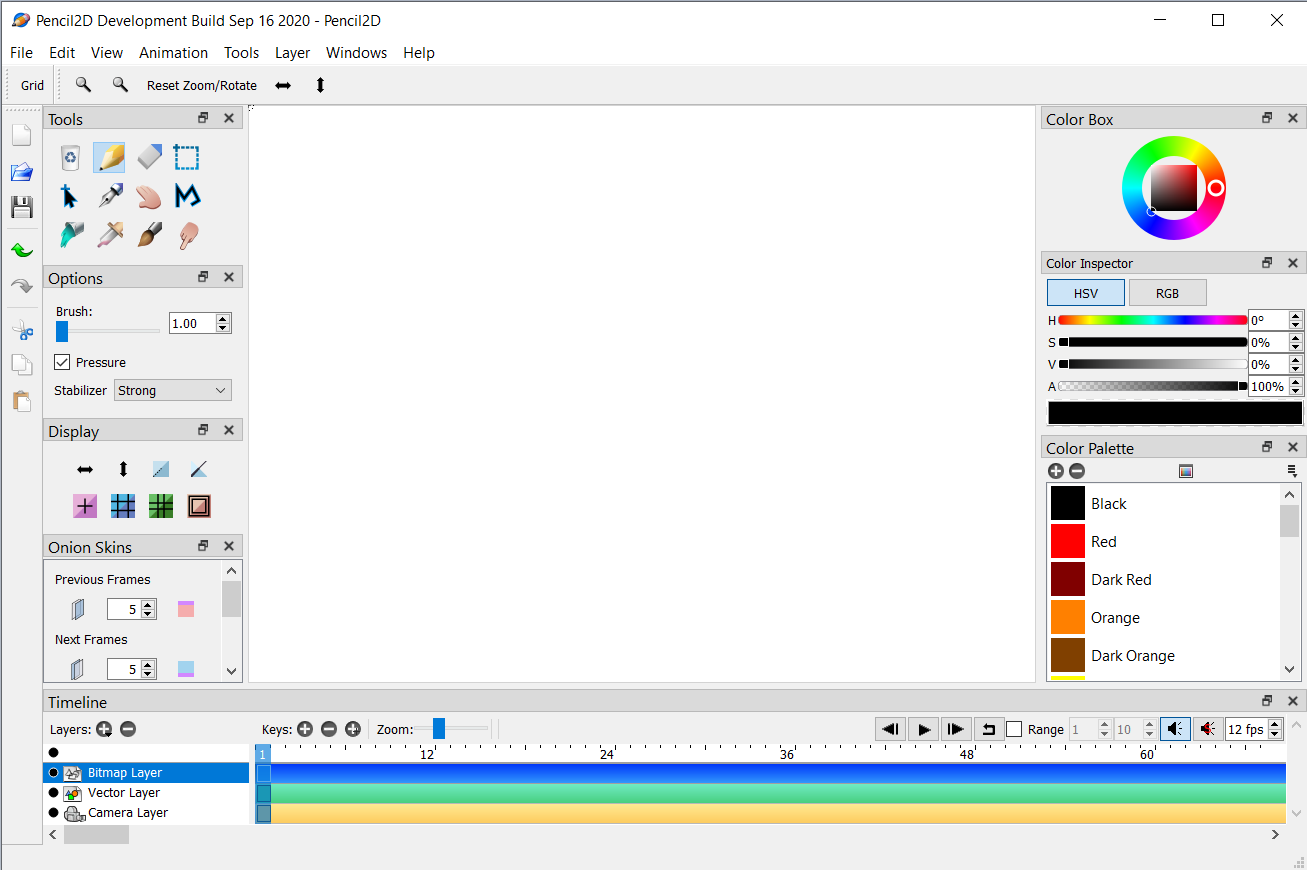The width and height of the screenshot is (1307, 870).
Task: Select the Move arrow tool
Action: pos(70,196)
